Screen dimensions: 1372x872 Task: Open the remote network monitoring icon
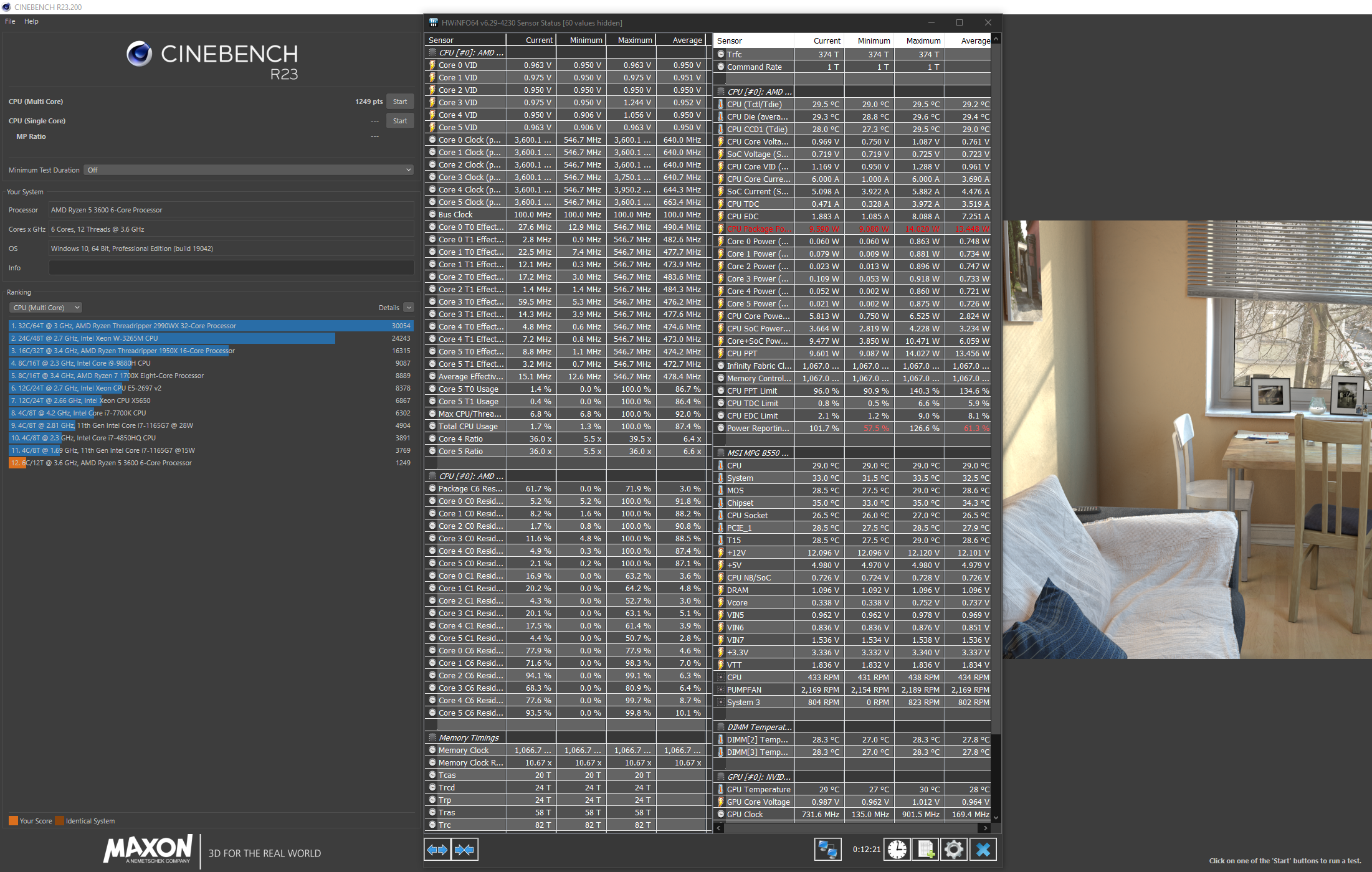click(827, 850)
